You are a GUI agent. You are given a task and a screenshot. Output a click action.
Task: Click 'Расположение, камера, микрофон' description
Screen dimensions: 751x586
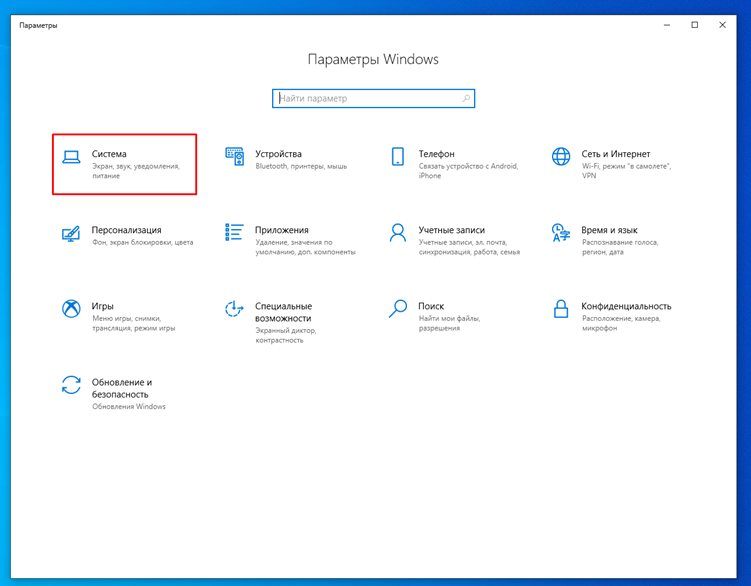[621, 323]
